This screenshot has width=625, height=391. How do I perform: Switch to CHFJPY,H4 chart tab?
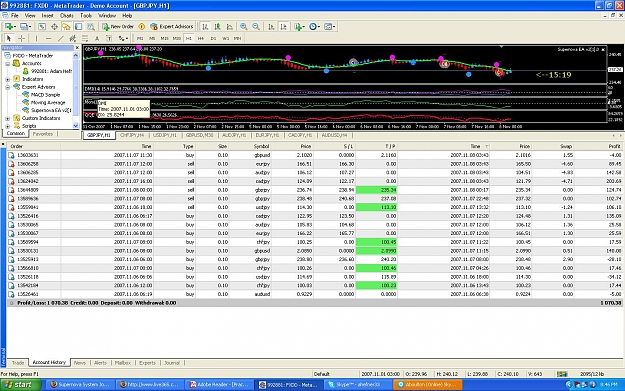pos(132,135)
